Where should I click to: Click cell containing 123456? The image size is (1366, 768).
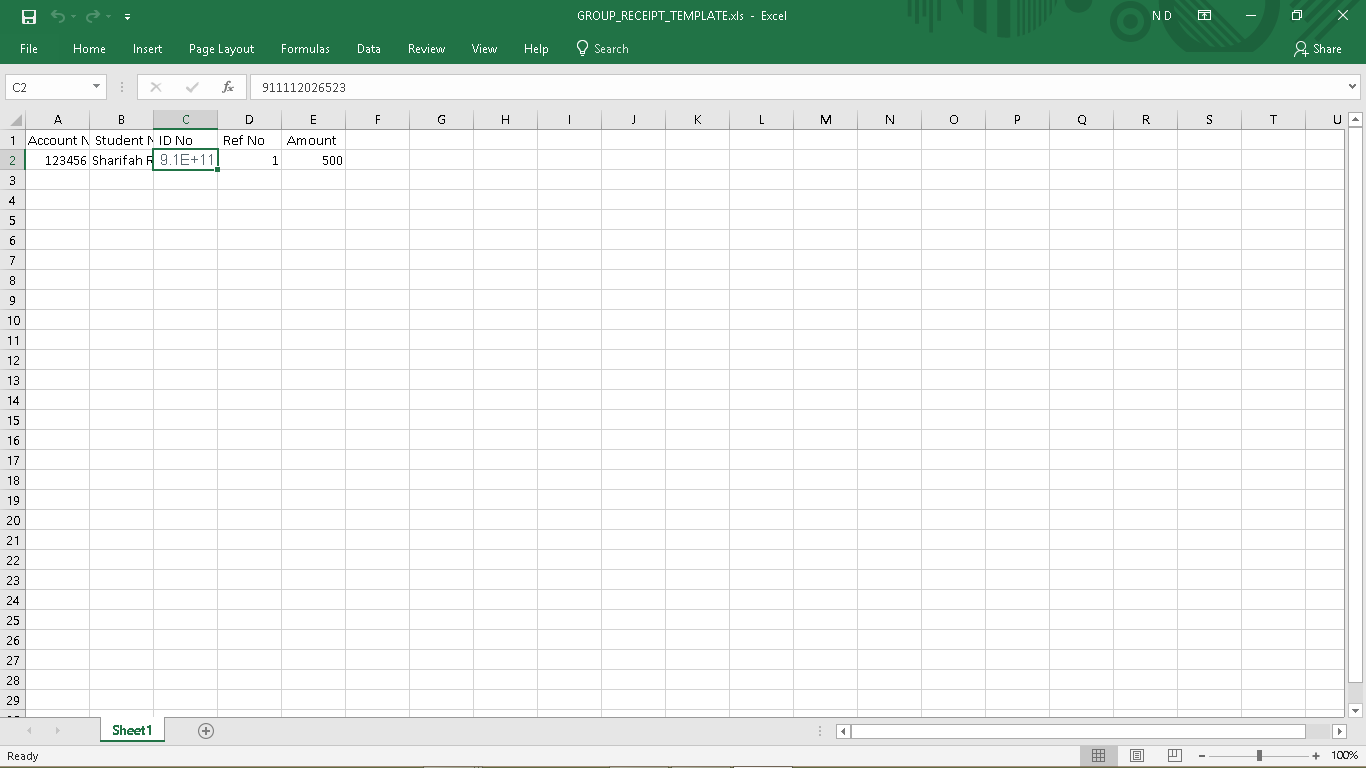(x=57, y=160)
